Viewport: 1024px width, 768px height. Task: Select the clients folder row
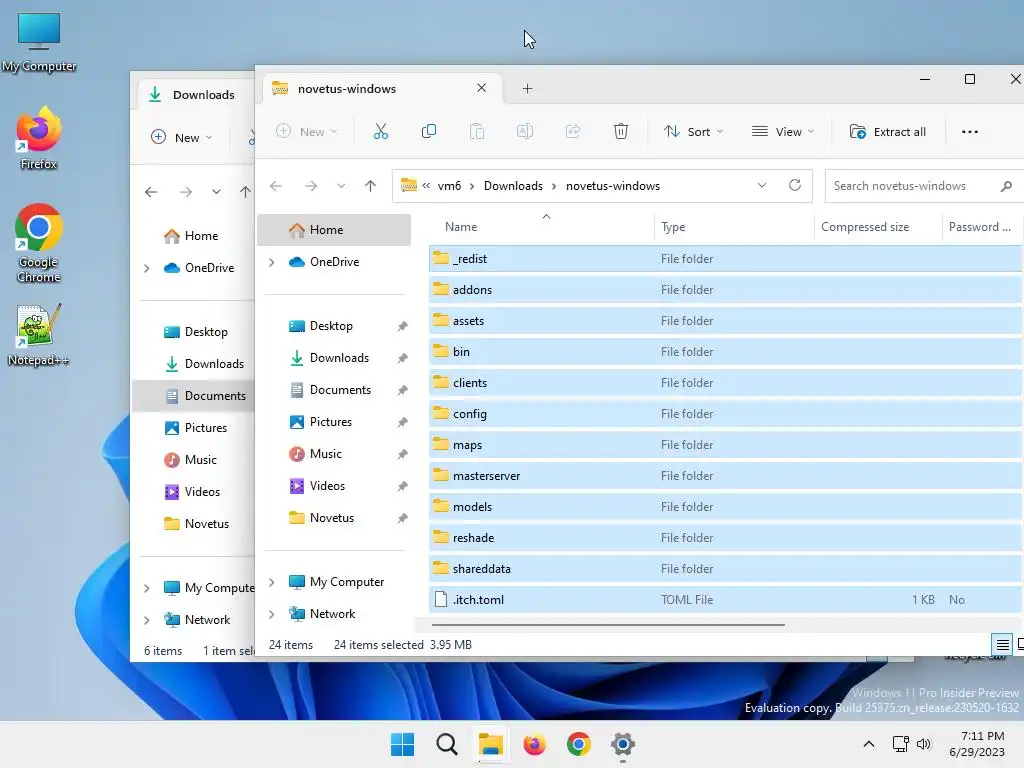tap(725, 383)
